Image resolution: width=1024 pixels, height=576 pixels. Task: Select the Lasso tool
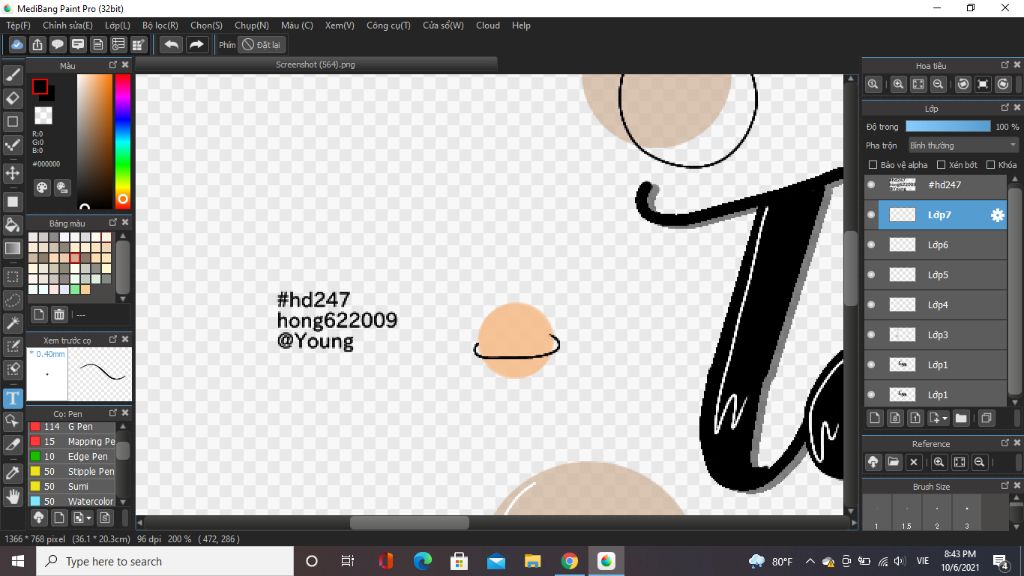[x=12, y=300]
